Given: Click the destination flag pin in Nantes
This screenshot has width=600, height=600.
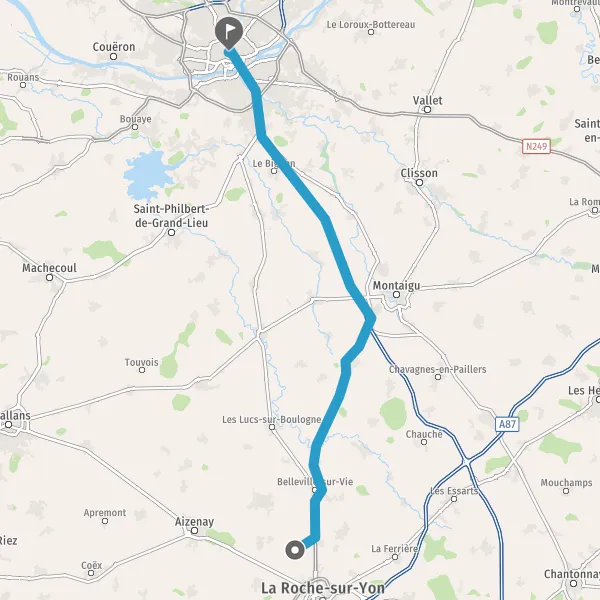Looking at the screenshot, I should [x=229, y=33].
